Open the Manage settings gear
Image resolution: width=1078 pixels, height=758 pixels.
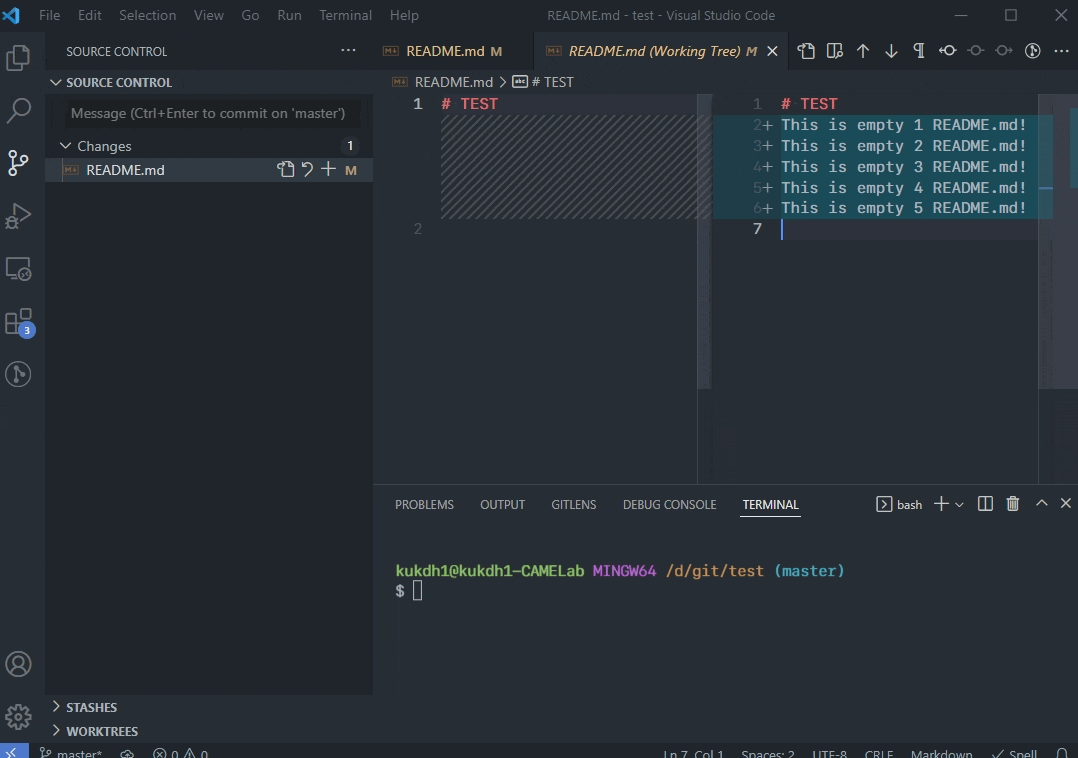pos(19,717)
